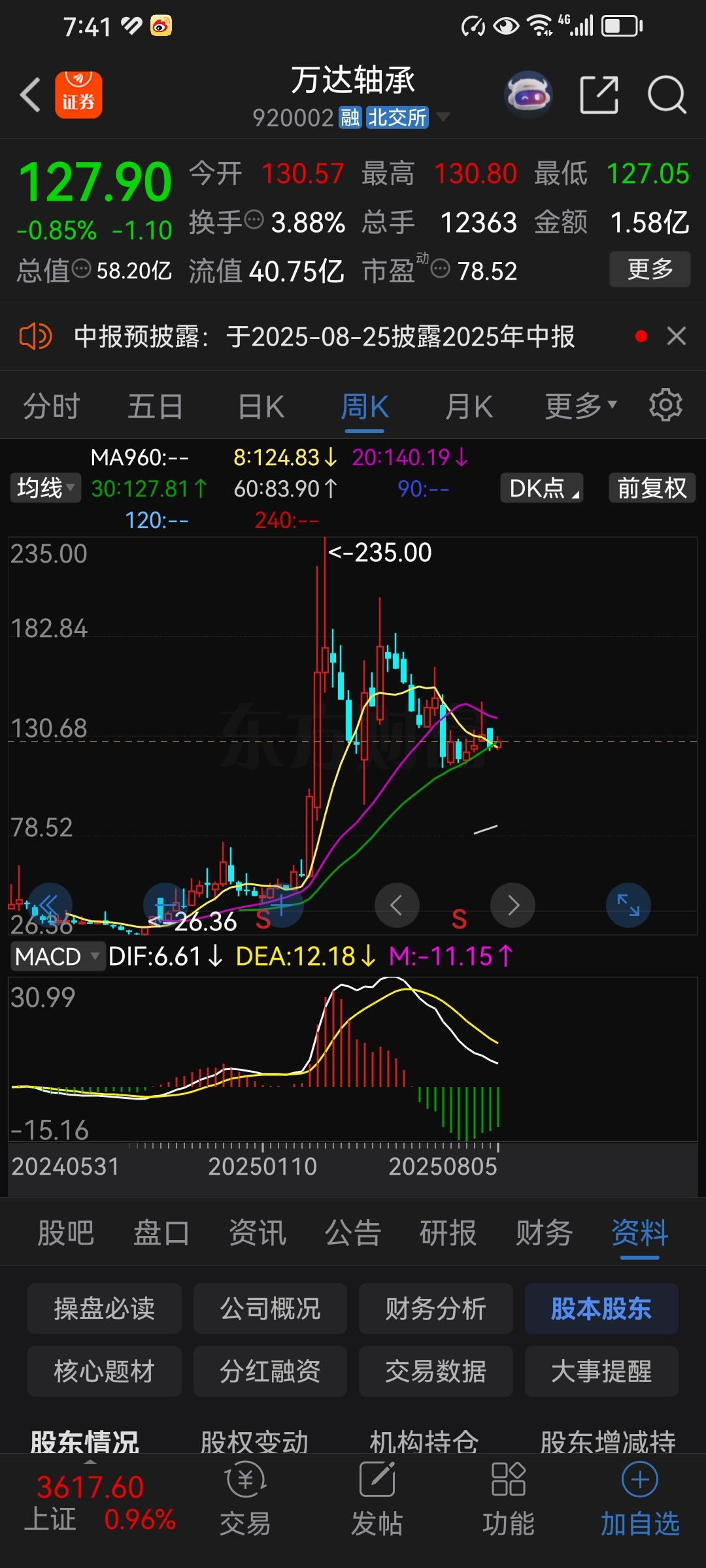The height and width of the screenshot is (1568, 706).
Task: Tap the 20250805 date label on timeline
Action: (443, 1166)
